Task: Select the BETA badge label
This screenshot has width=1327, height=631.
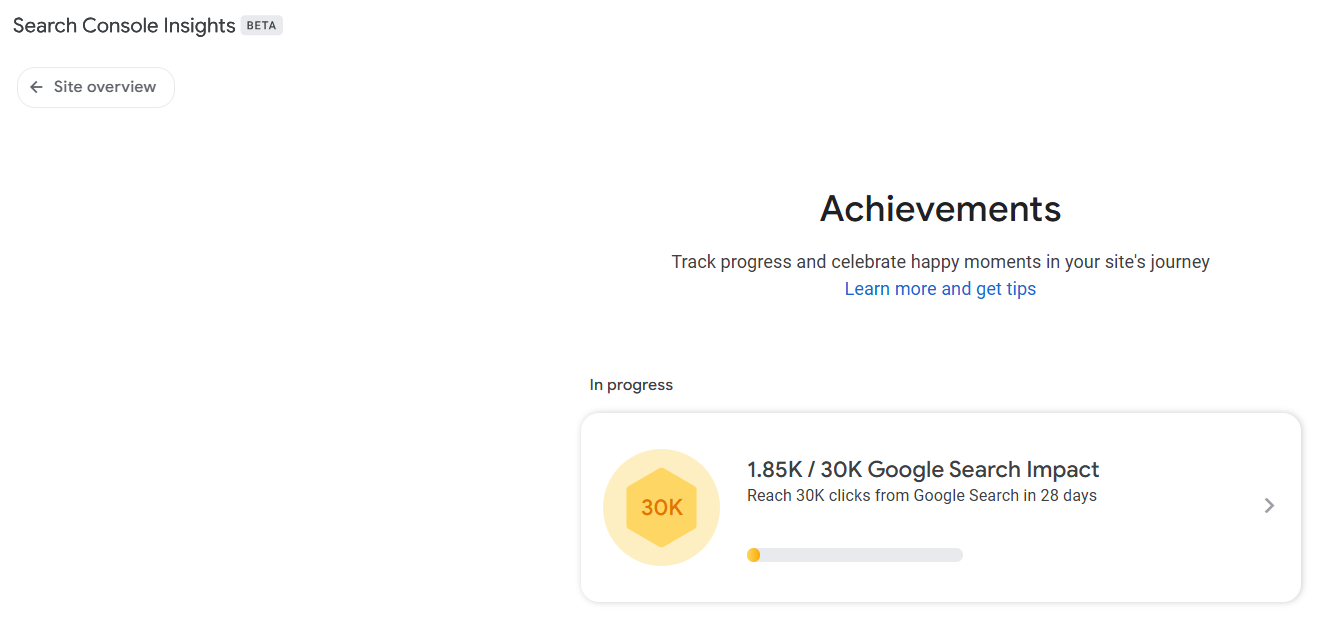Action: click(x=261, y=25)
